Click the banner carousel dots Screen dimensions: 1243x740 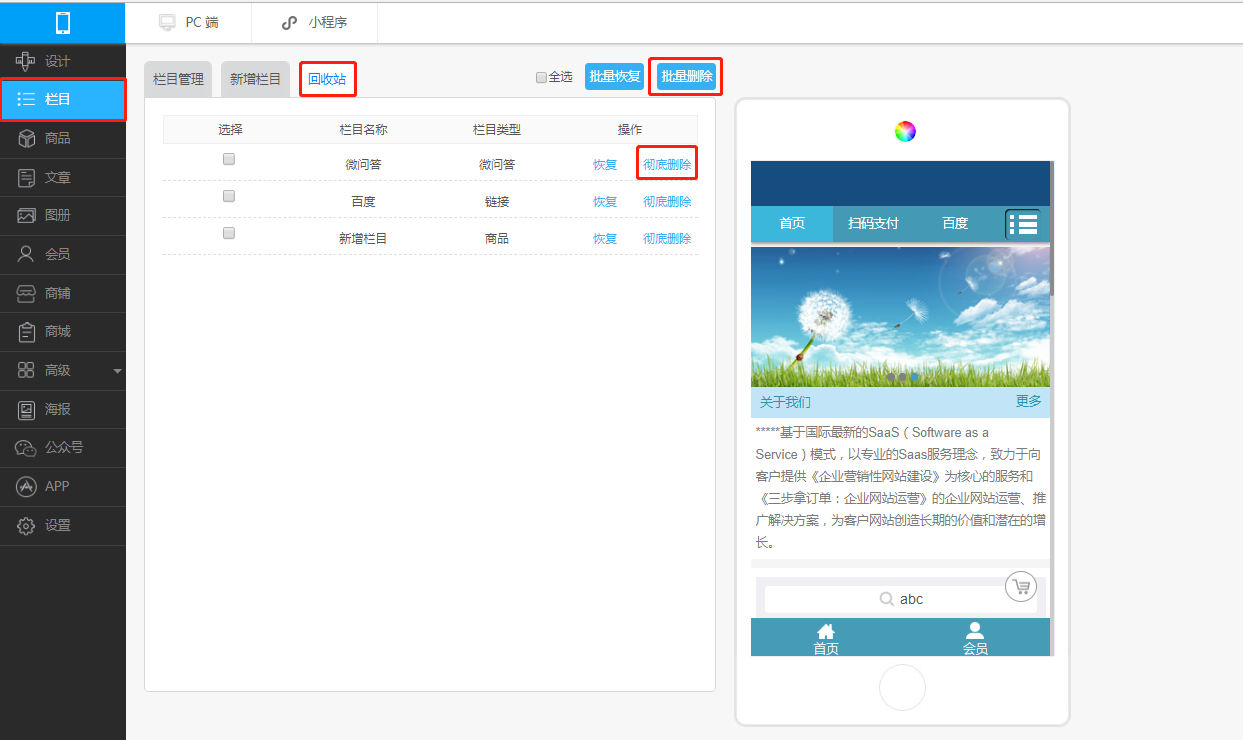click(x=902, y=377)
